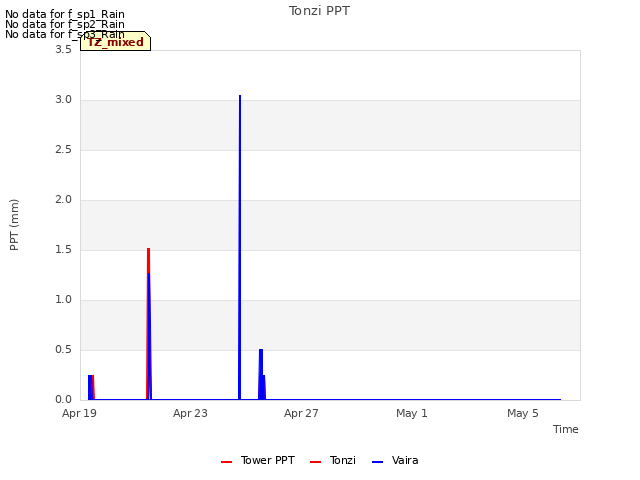Click the 3.0 y-axis tick label

64,100
